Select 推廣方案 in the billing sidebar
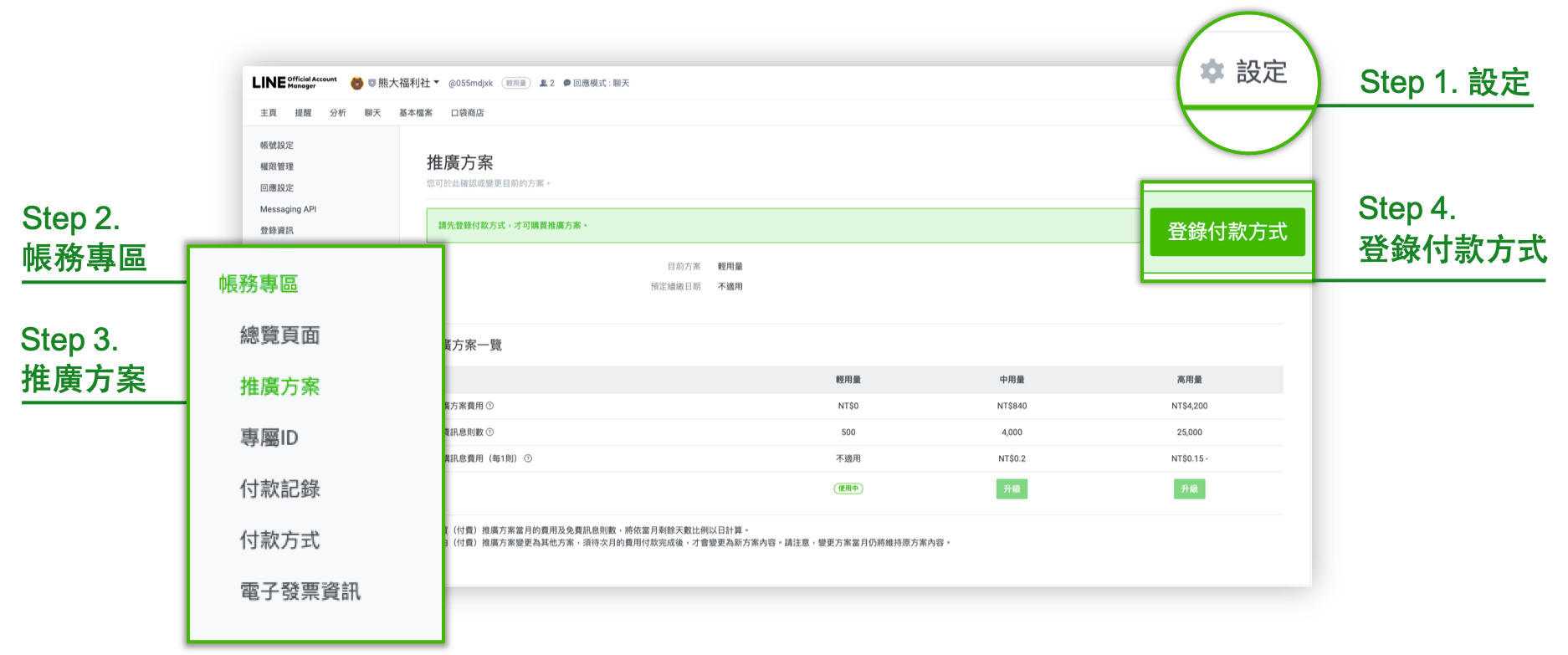Viewport: 1568px width, 655px height. tap(279, 386)
